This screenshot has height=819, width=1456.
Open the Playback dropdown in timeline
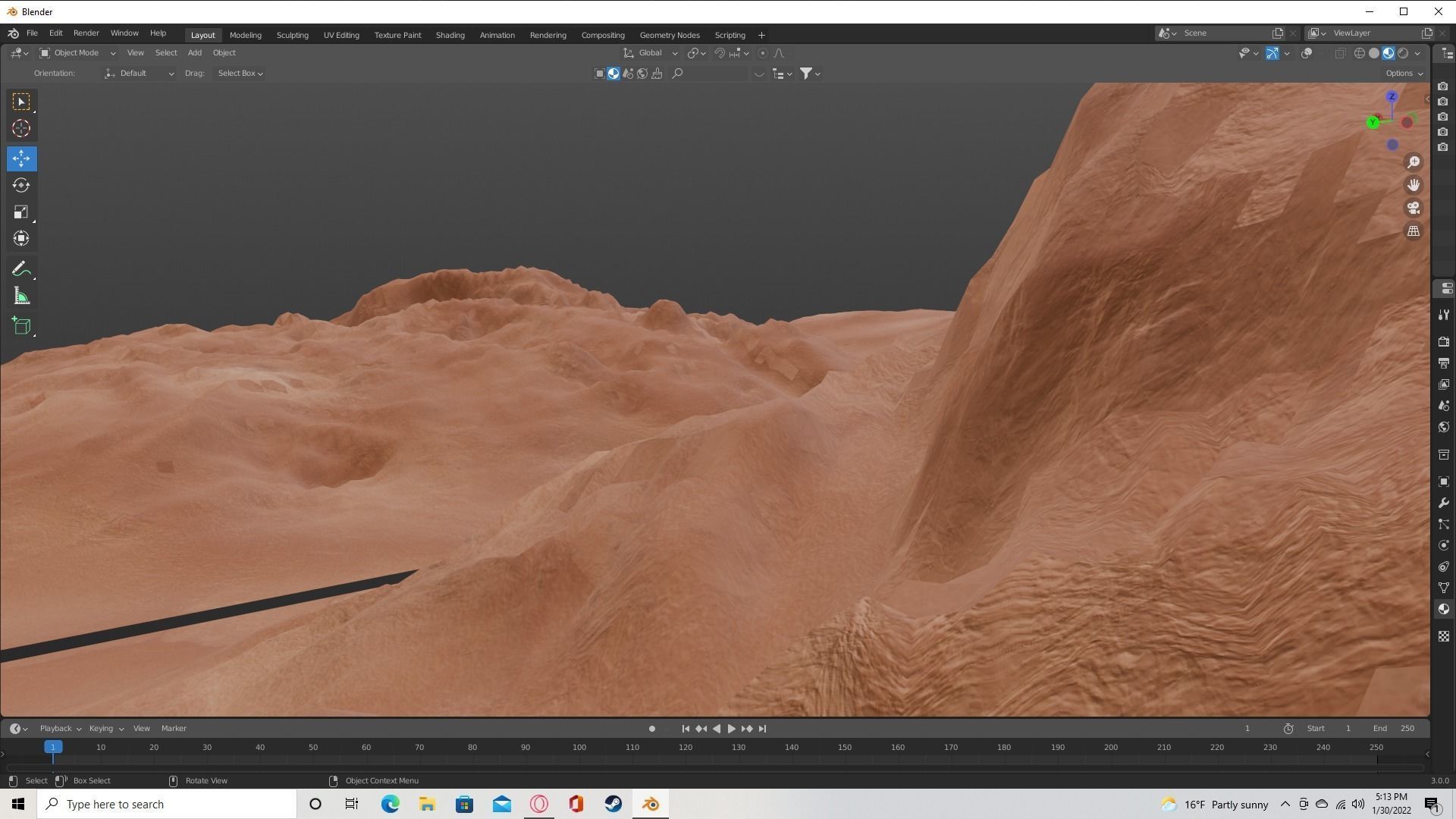click(x=60, y=729)
